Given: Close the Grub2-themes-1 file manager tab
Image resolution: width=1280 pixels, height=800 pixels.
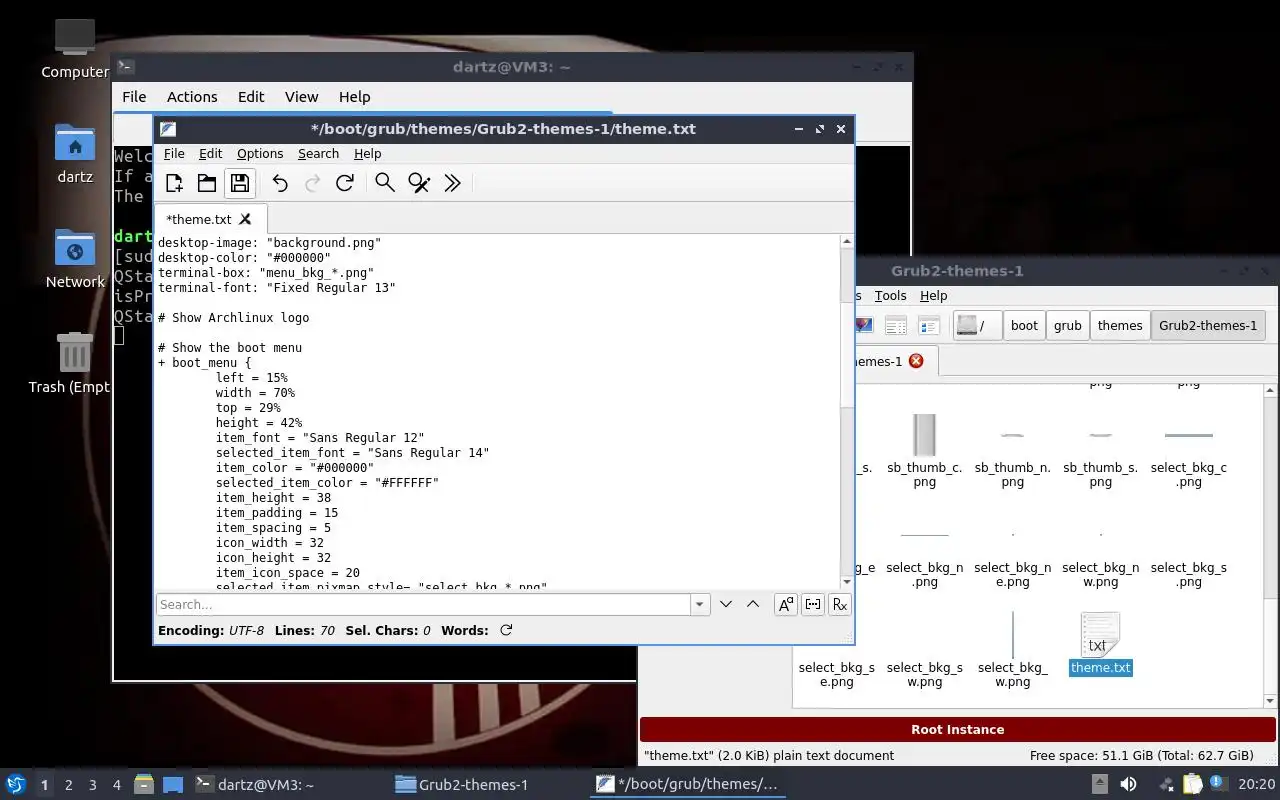Looking at the screenshot, I should (916, 361).
